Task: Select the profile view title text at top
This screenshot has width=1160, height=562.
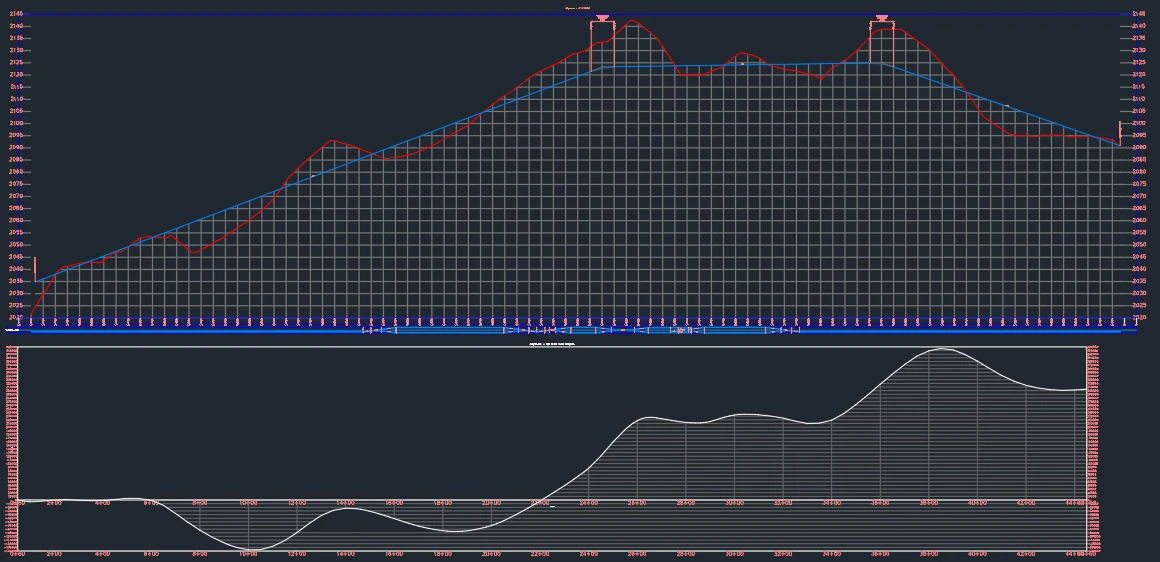Action: coord(580,8)
